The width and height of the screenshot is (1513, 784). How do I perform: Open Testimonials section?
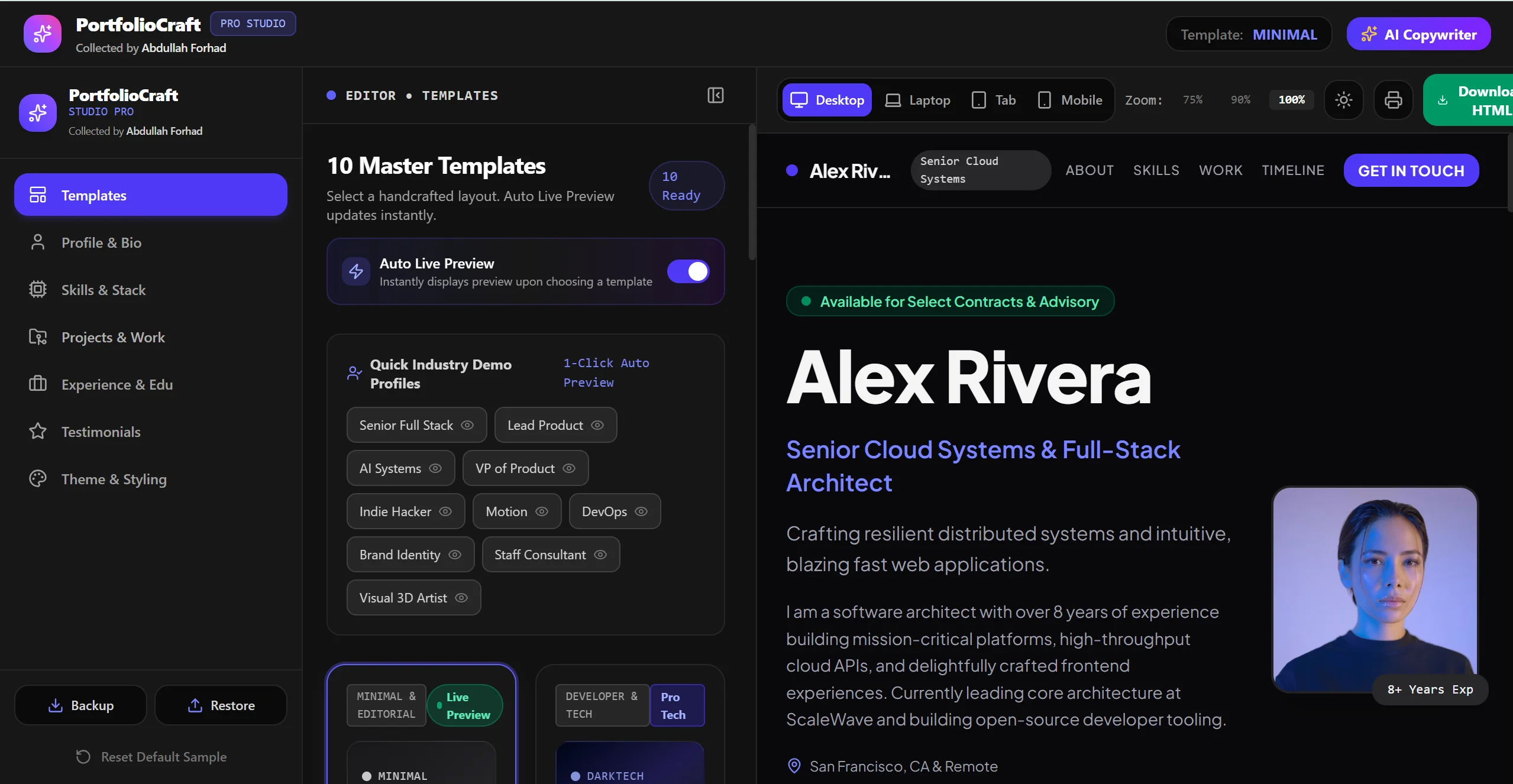(x=150, y=432)
